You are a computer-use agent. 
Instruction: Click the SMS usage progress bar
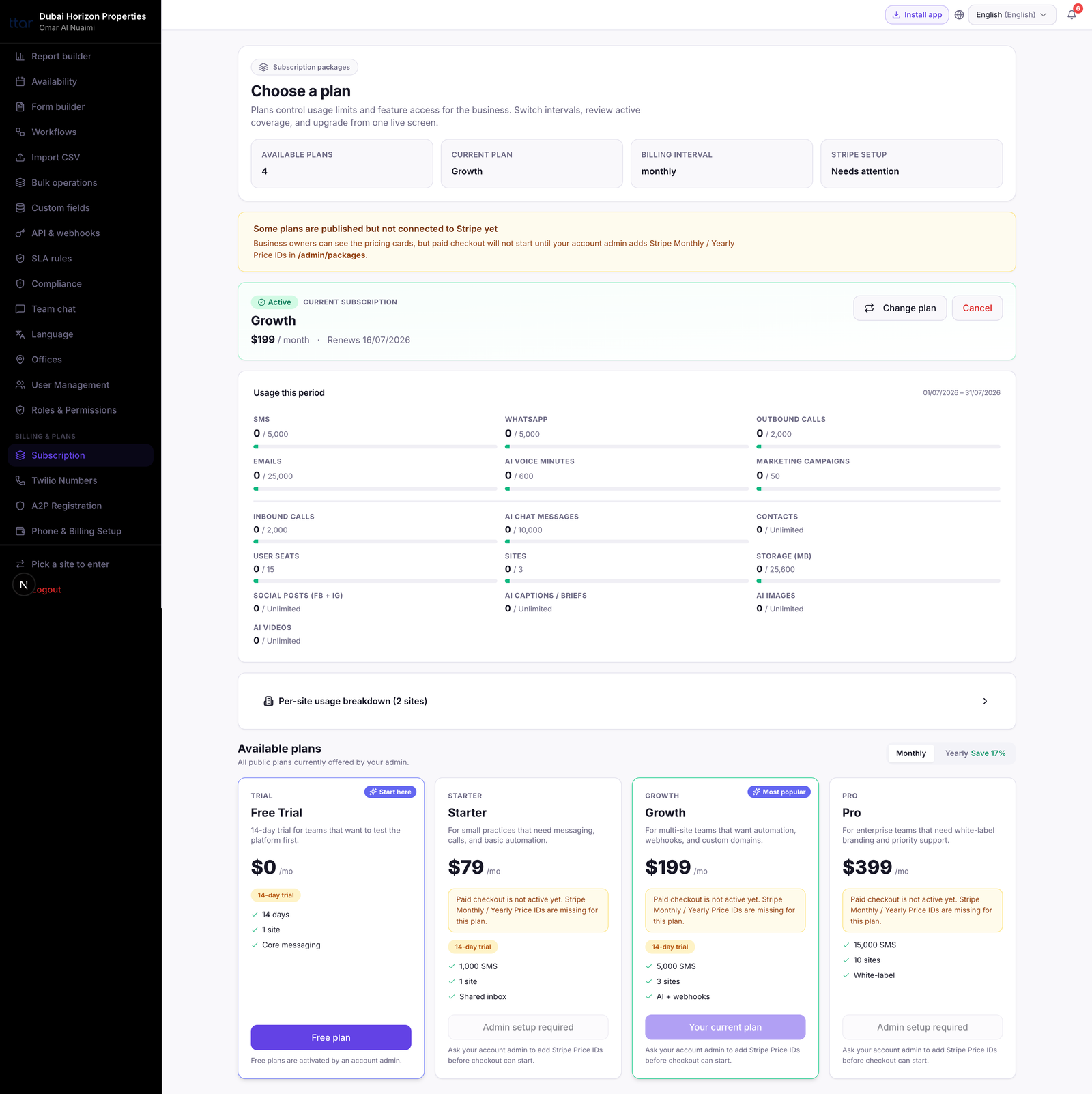(x=375, y=447)
